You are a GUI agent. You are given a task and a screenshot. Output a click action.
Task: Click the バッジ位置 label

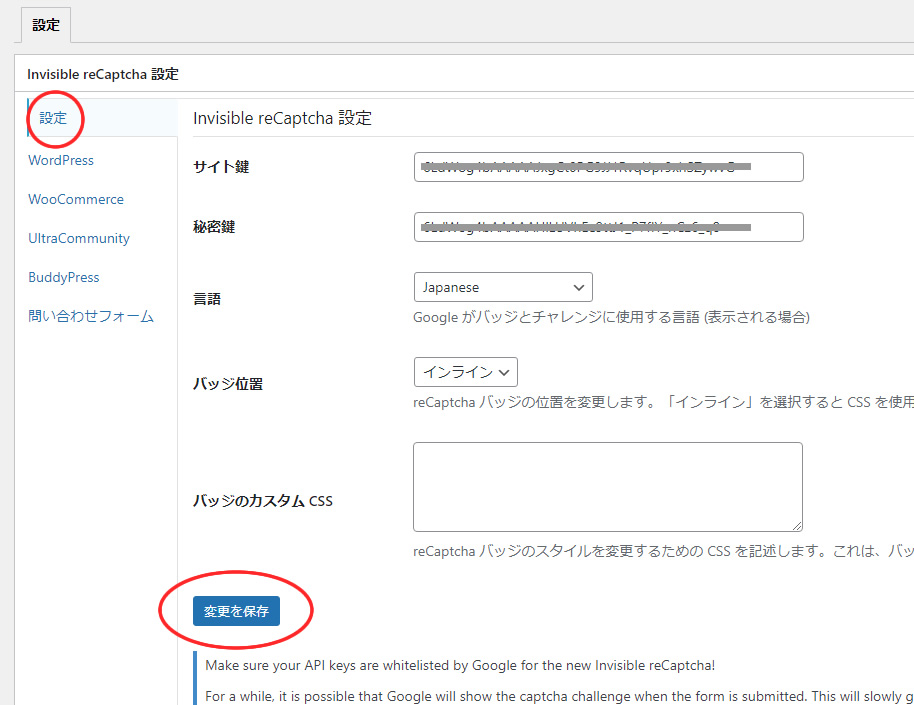coord(228,384)
